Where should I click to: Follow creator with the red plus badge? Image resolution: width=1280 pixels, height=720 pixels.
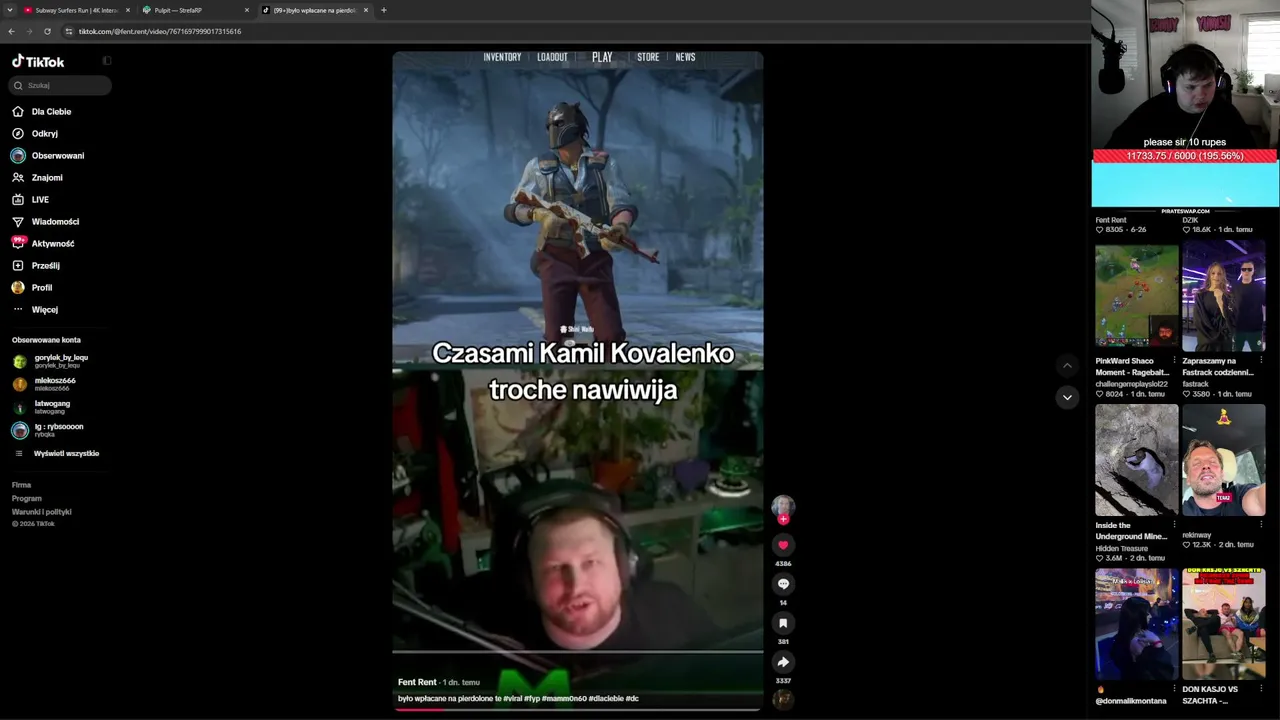pos(783,519)
